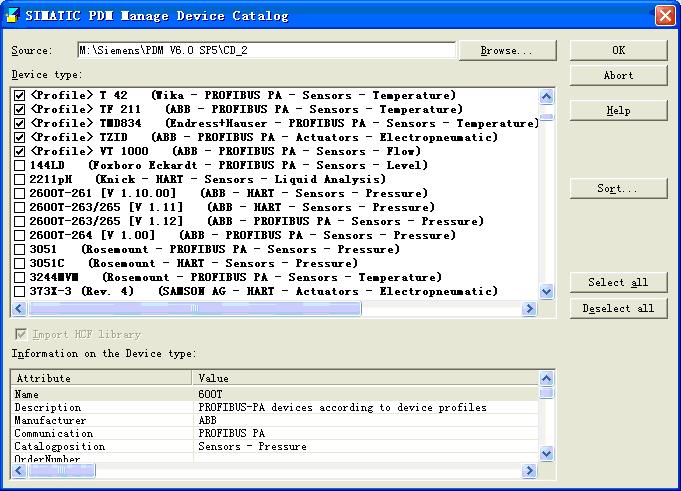Click information table horizontal scrollbar thumb
The height and width of the screenshot is (491, 681).
[61, 470]
